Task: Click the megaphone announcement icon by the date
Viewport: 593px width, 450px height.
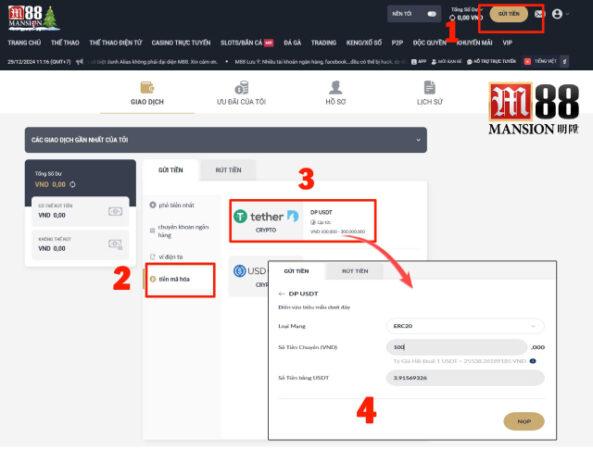Action: [x=79, y=62]
